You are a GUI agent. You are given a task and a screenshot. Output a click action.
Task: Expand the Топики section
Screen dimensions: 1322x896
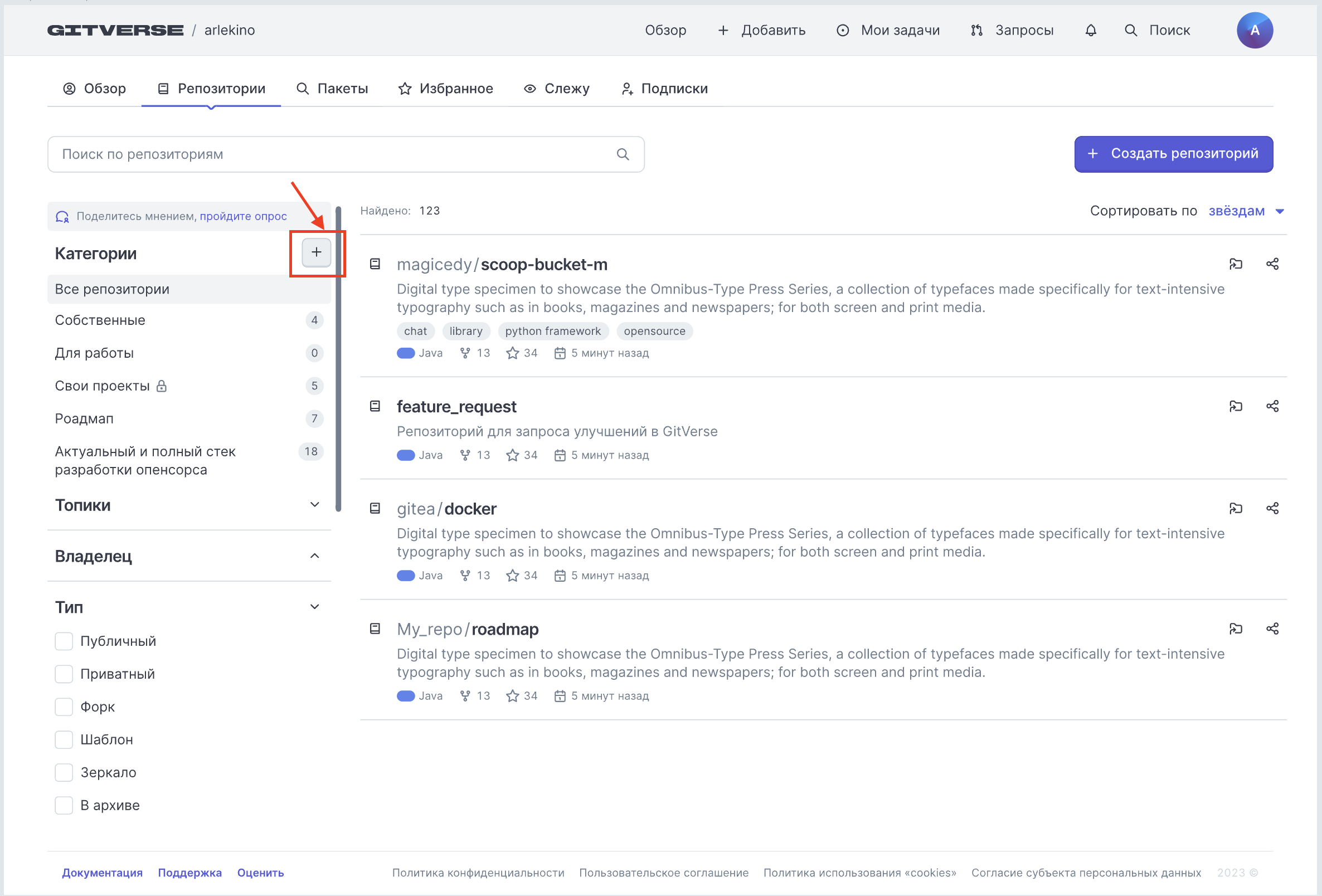coord(314,505)
